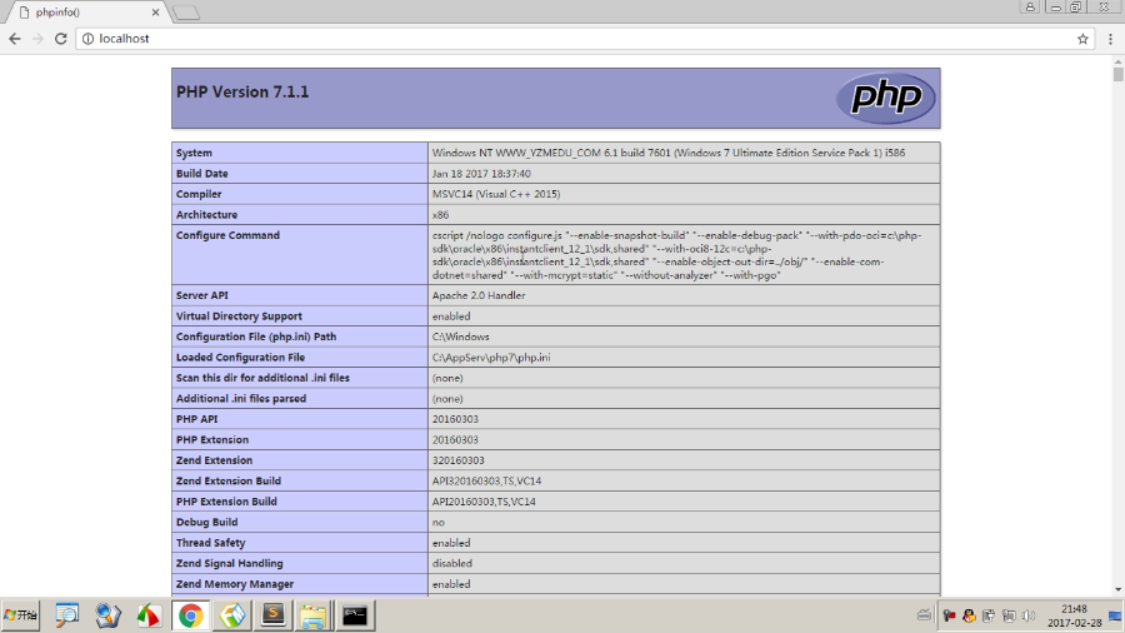Switch to Chrome in the taskbar

190,615
